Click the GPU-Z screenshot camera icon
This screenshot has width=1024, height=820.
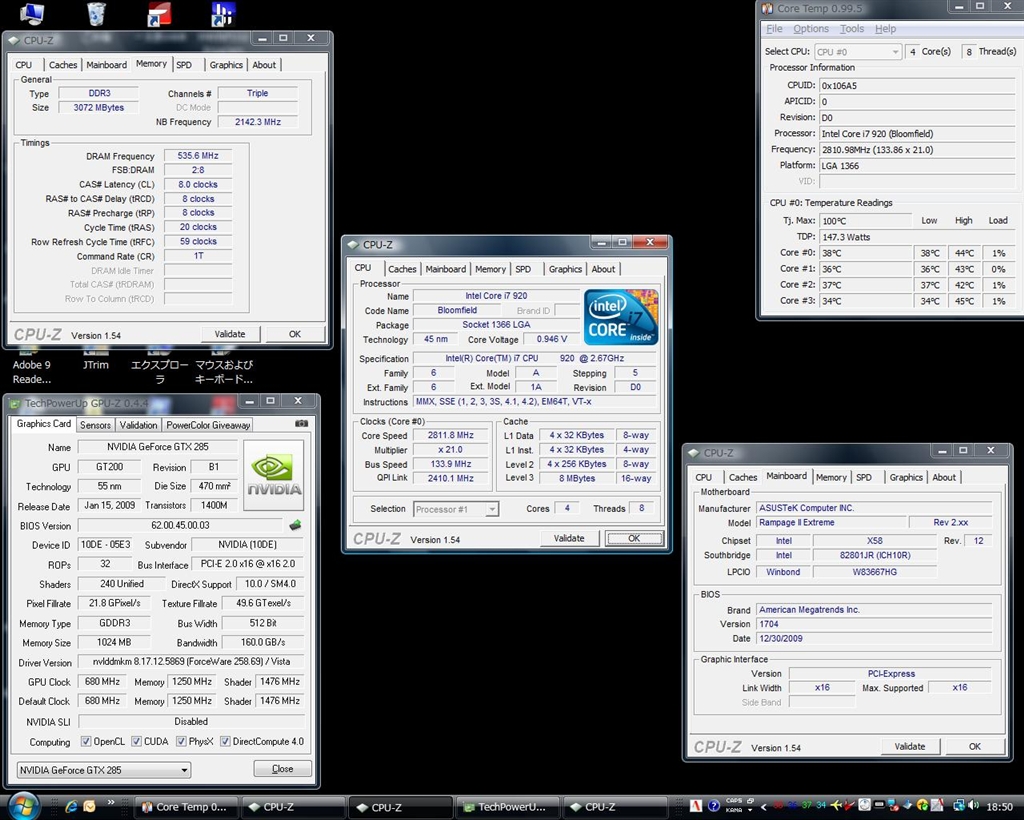point(302,424)
